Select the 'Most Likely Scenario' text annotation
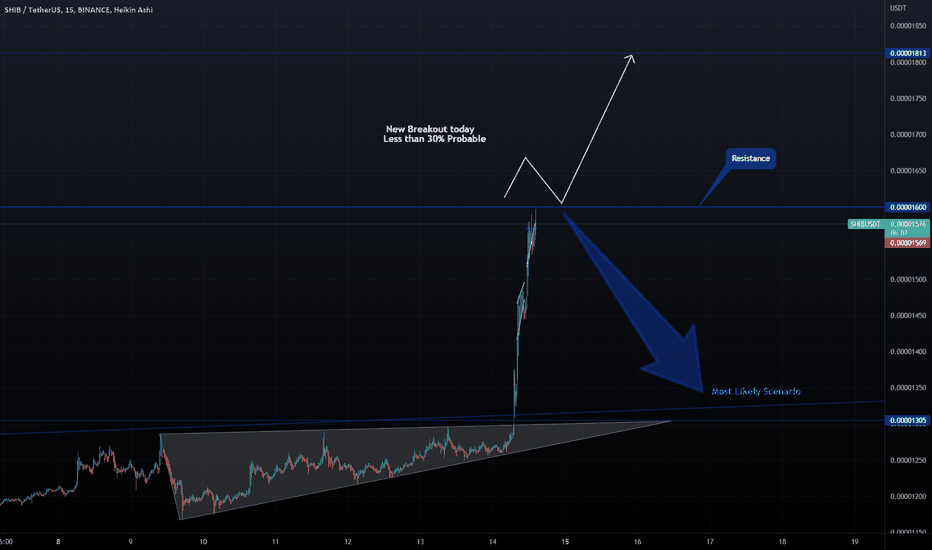Image resolution: width=932 pixels, height=550 pixels. pos(755,391)
